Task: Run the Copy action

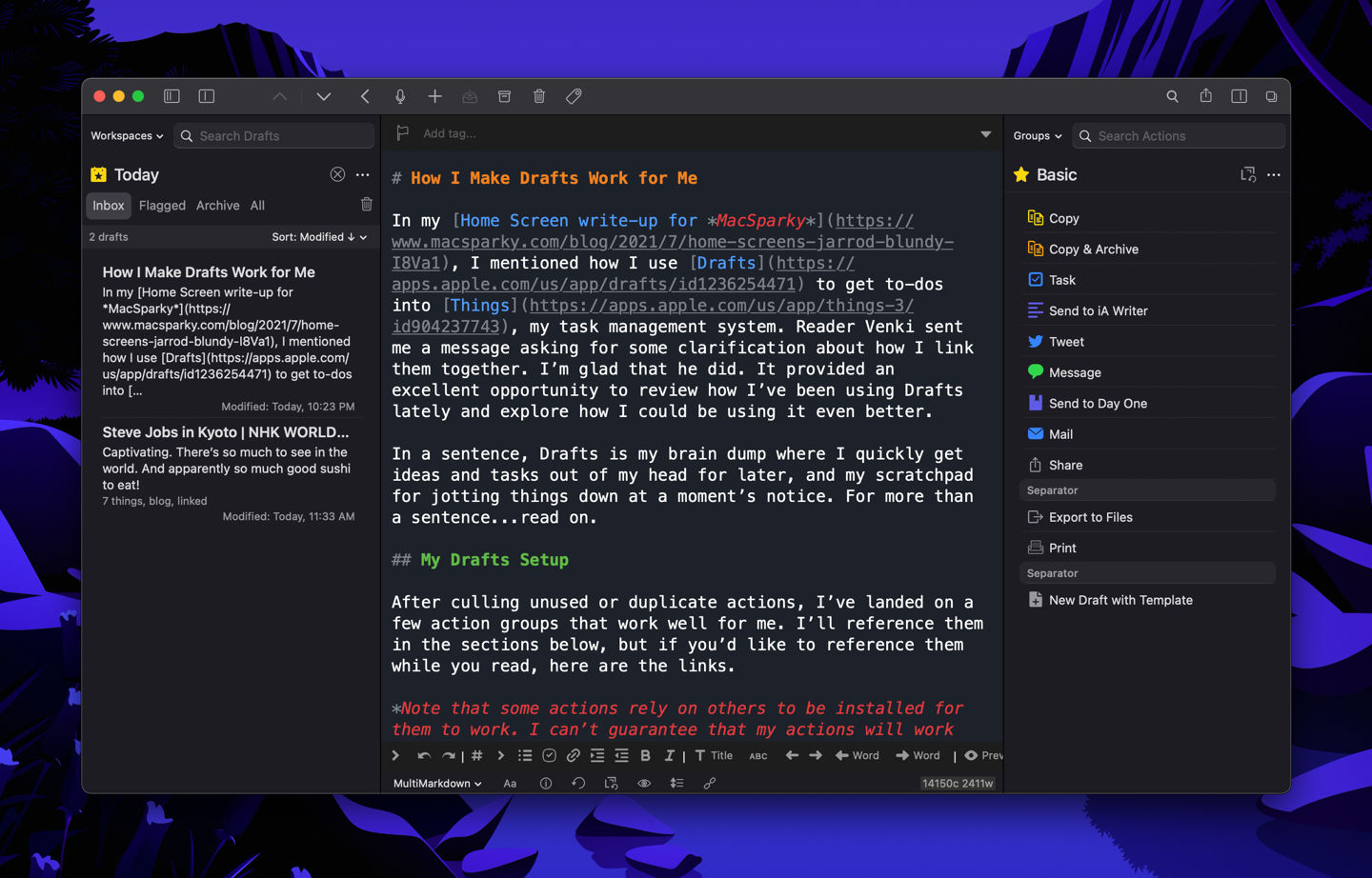Action: 1148,218
